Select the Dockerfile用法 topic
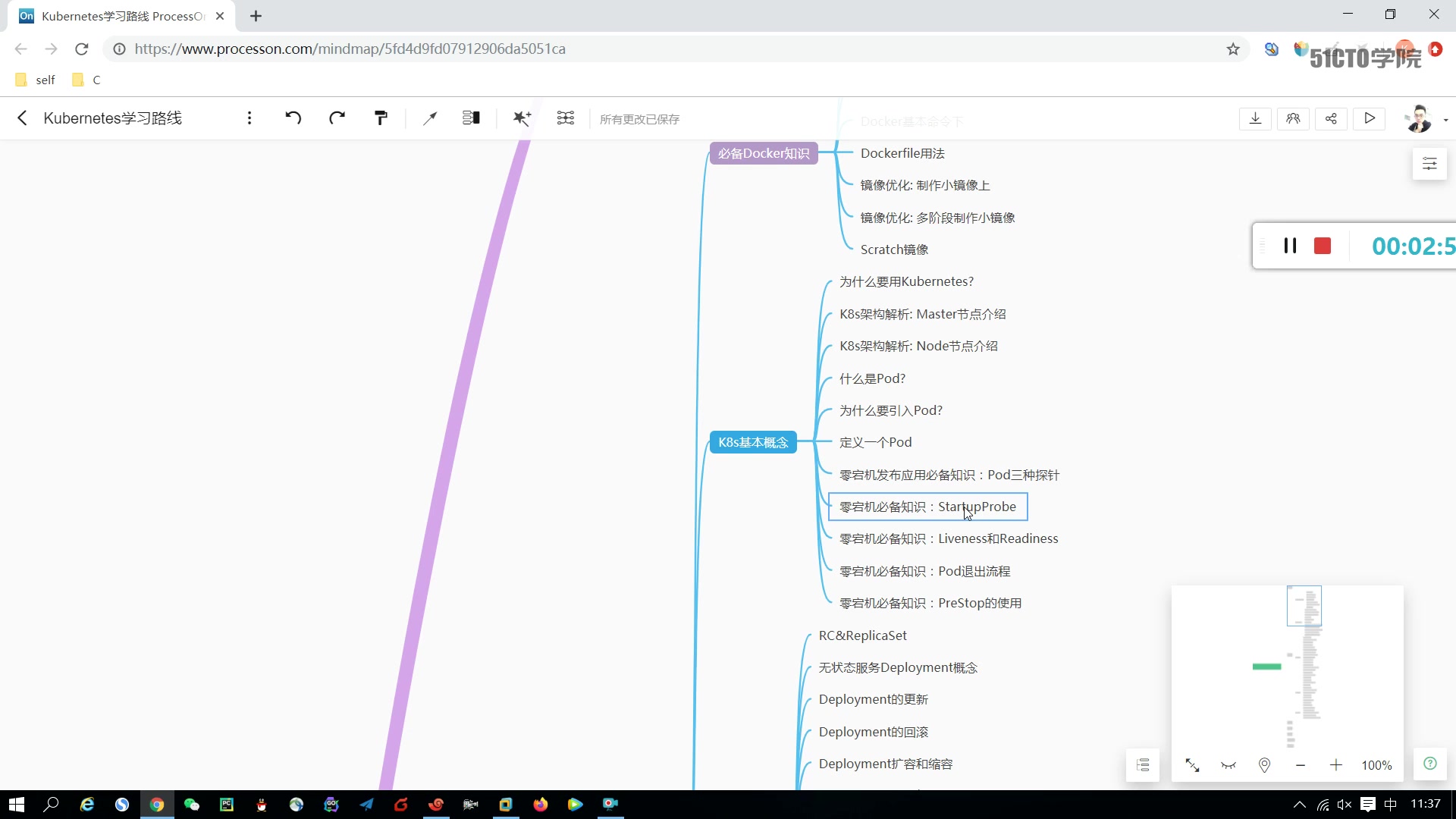 click(902, 153)
